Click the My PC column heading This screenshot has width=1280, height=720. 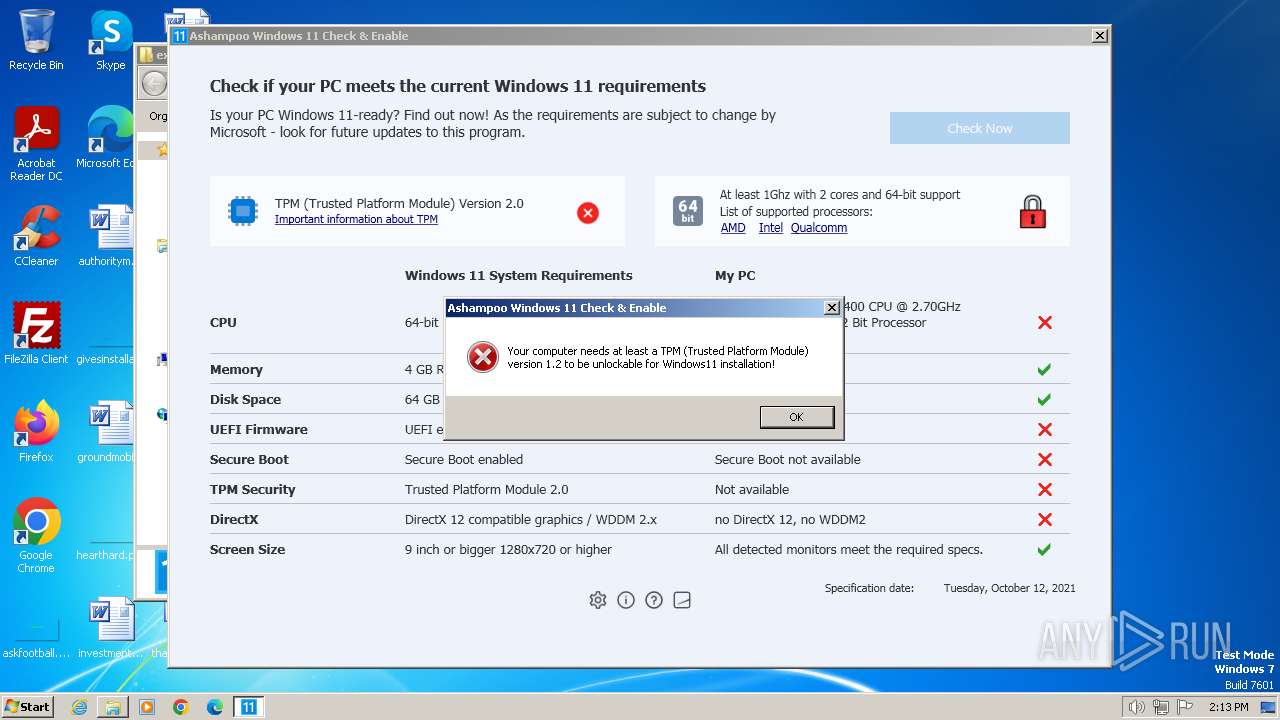[735, 276]
